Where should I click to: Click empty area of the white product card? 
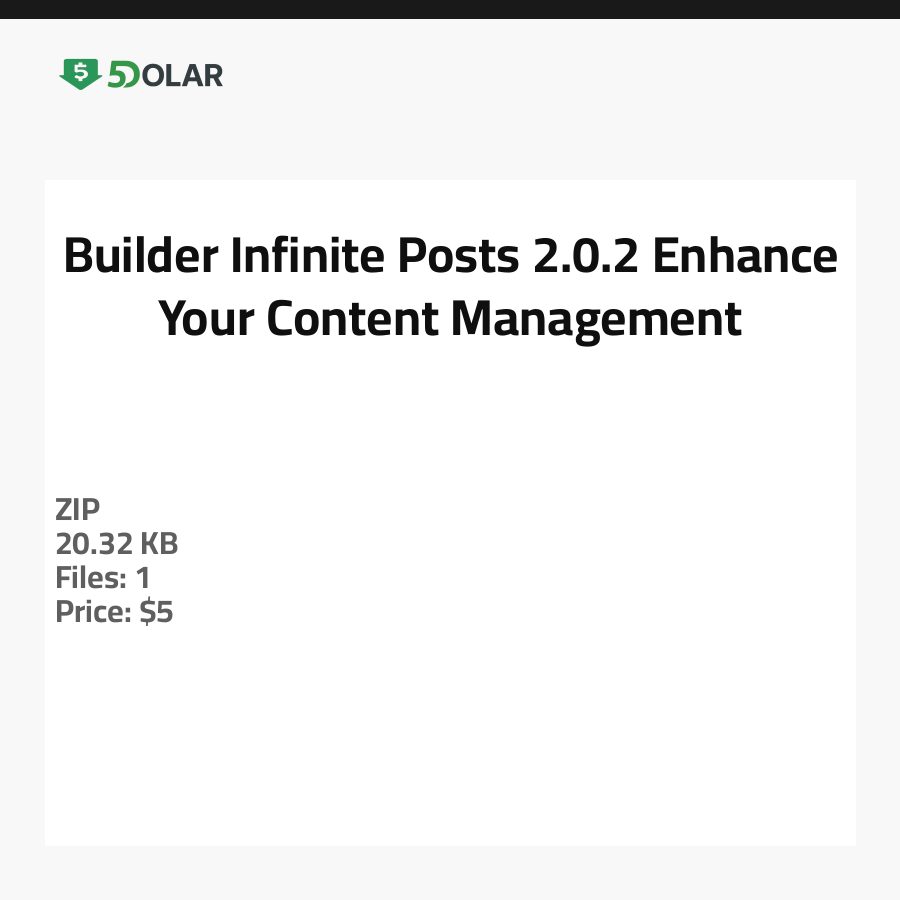pyautogui.click(x=500, y=720)
